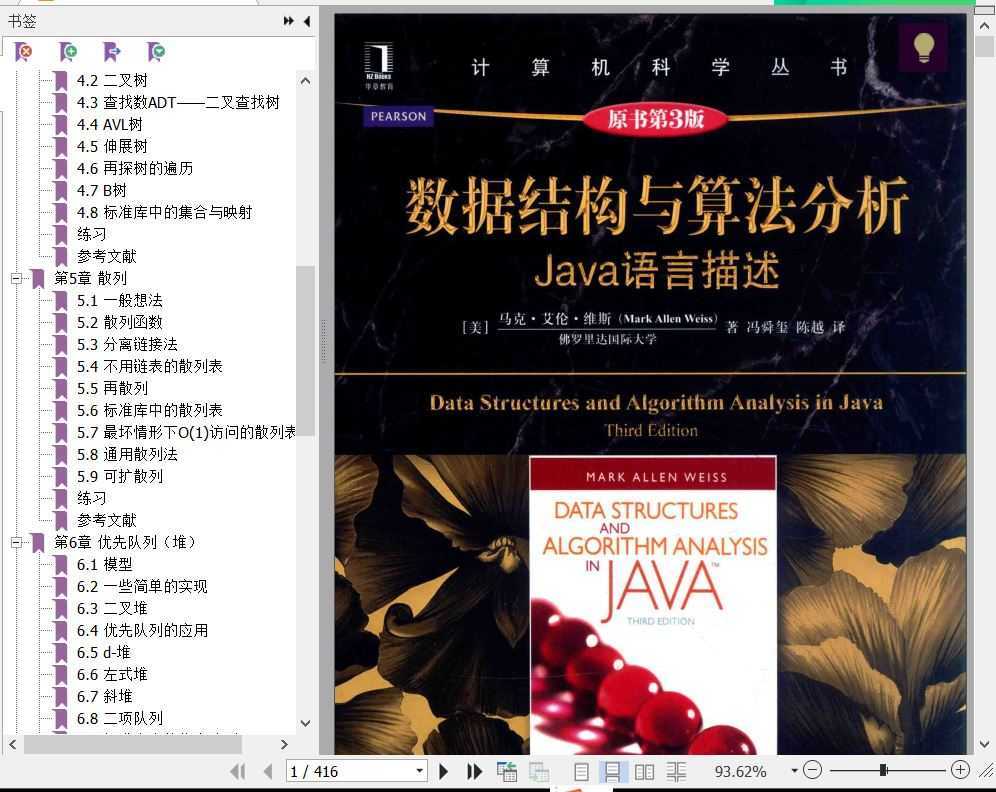This screenshot has width=996, height=792.
Task: Click the double-arrow expand icon in bookmarks header
Action: coord(288,21)
